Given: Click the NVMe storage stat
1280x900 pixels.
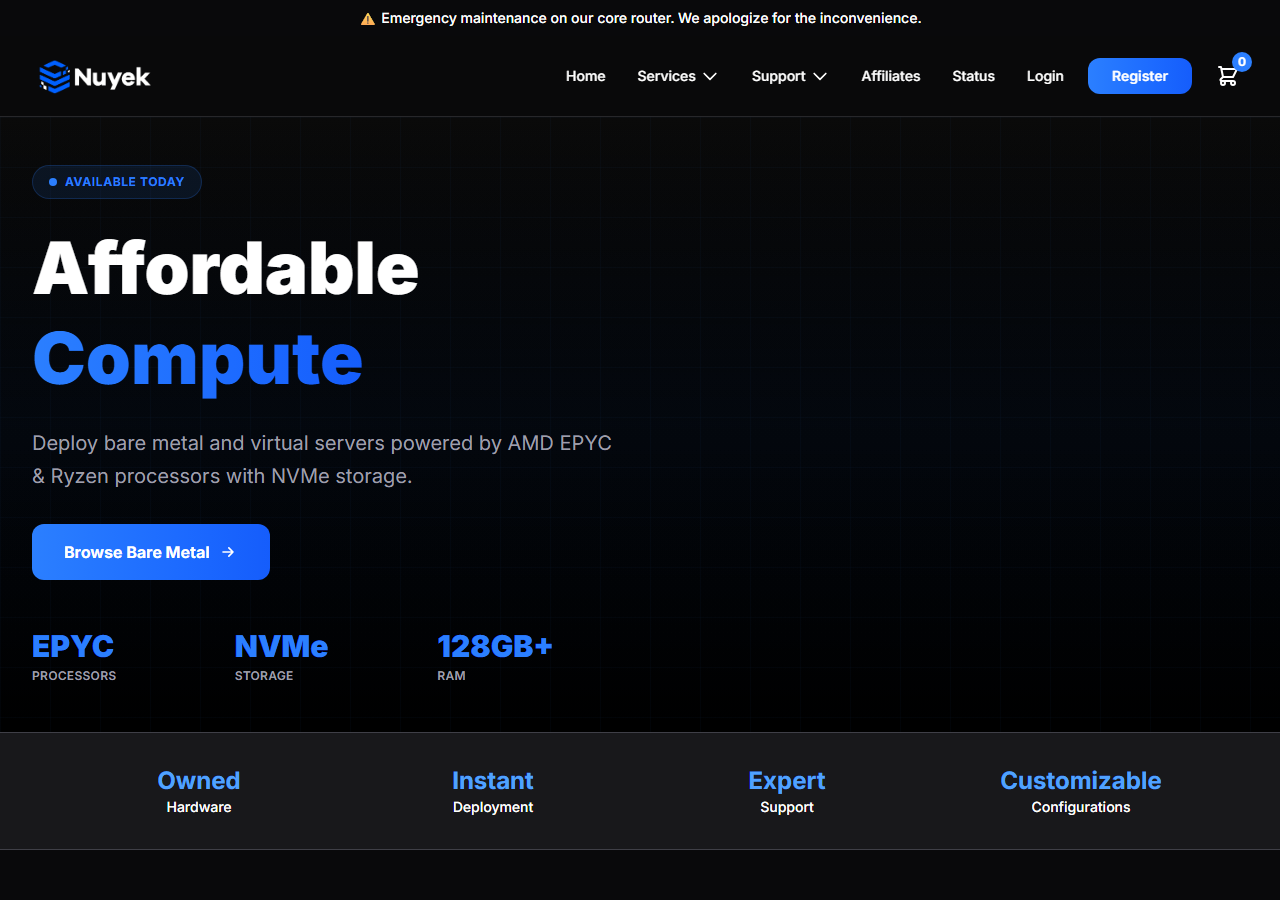Looking at the screenshot, I should tap(281, 657).
